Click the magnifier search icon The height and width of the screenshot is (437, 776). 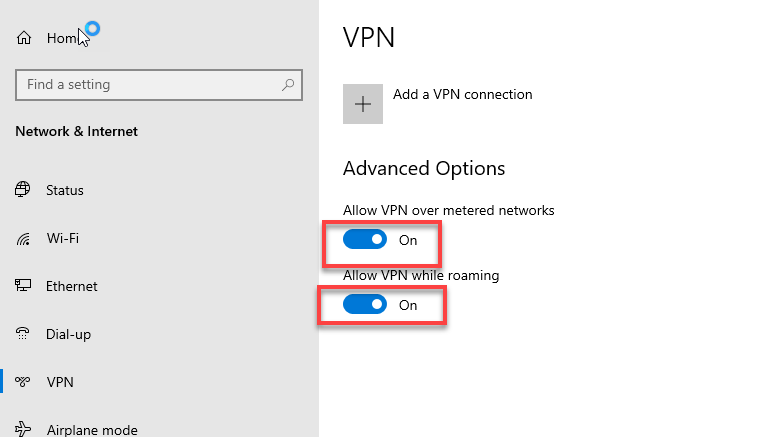click(288, 85)
